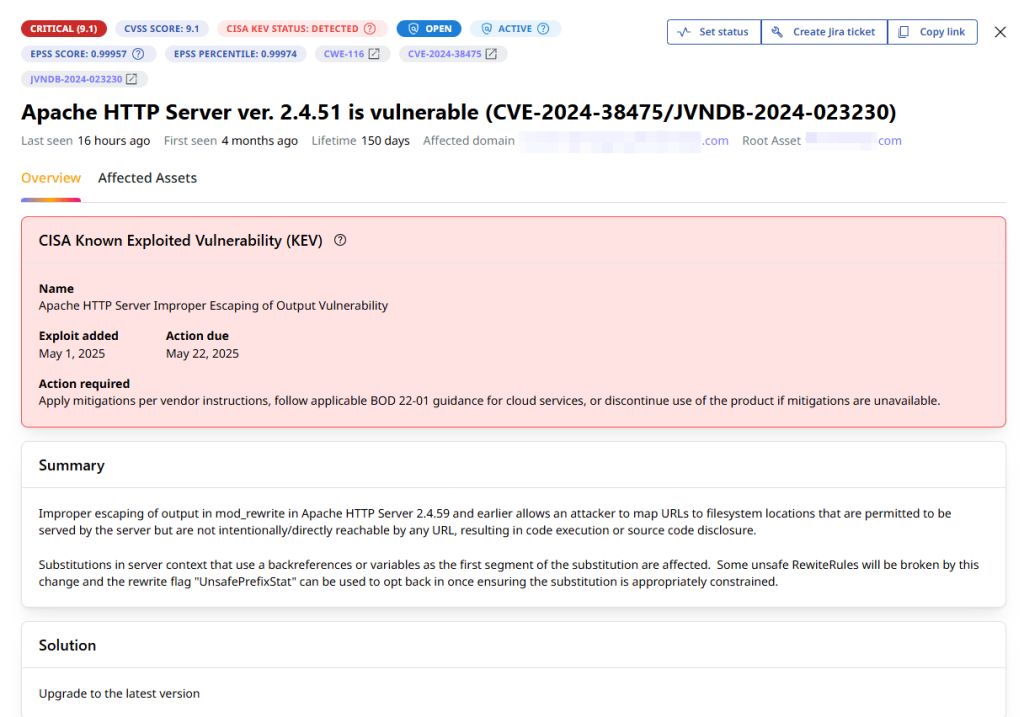Click the ACTIVE badge help icon
1024x717 pixels.
[x=543, y=29]
